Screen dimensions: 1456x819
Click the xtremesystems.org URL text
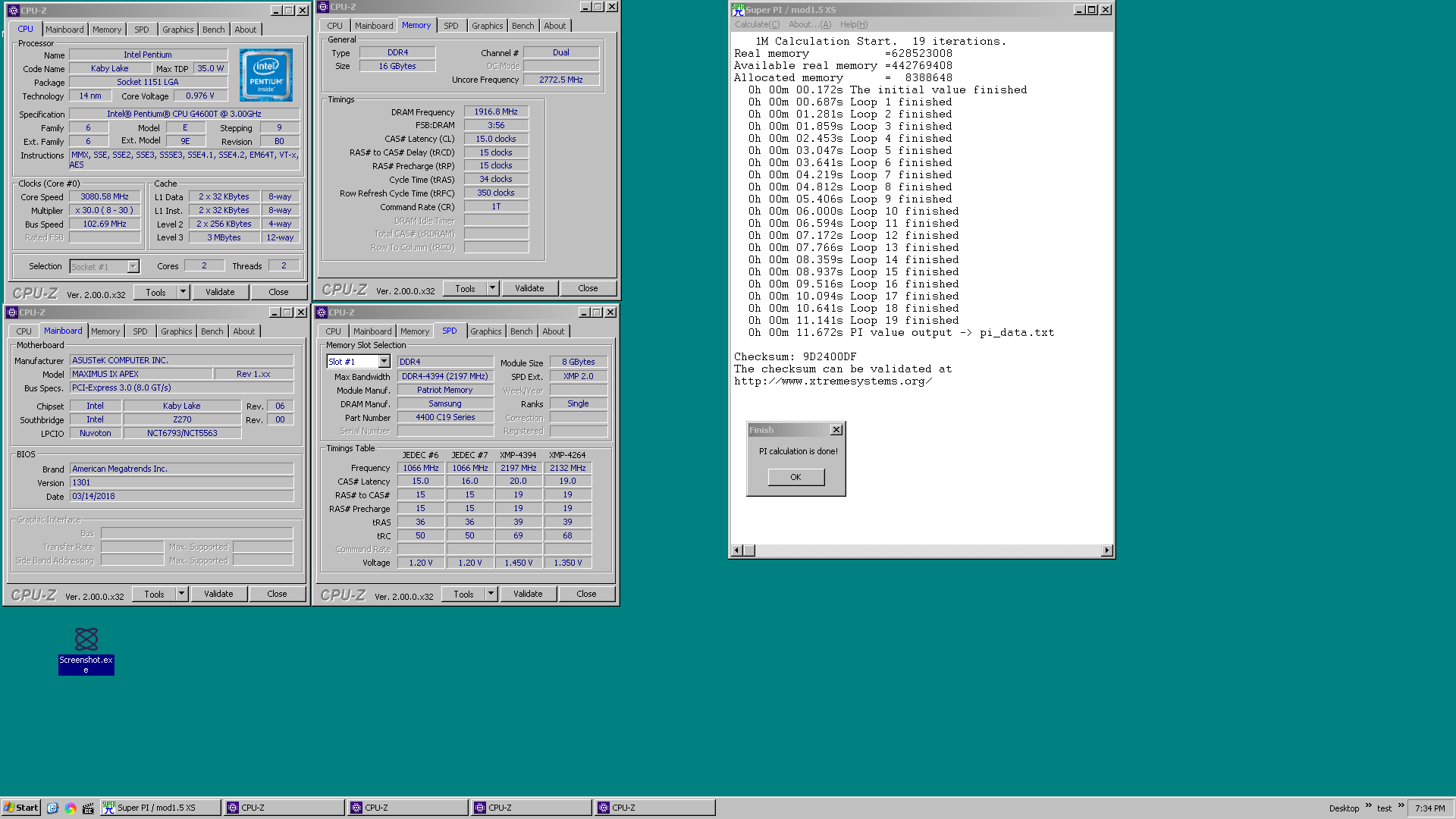pyautogui.click(x=833, y=381)
